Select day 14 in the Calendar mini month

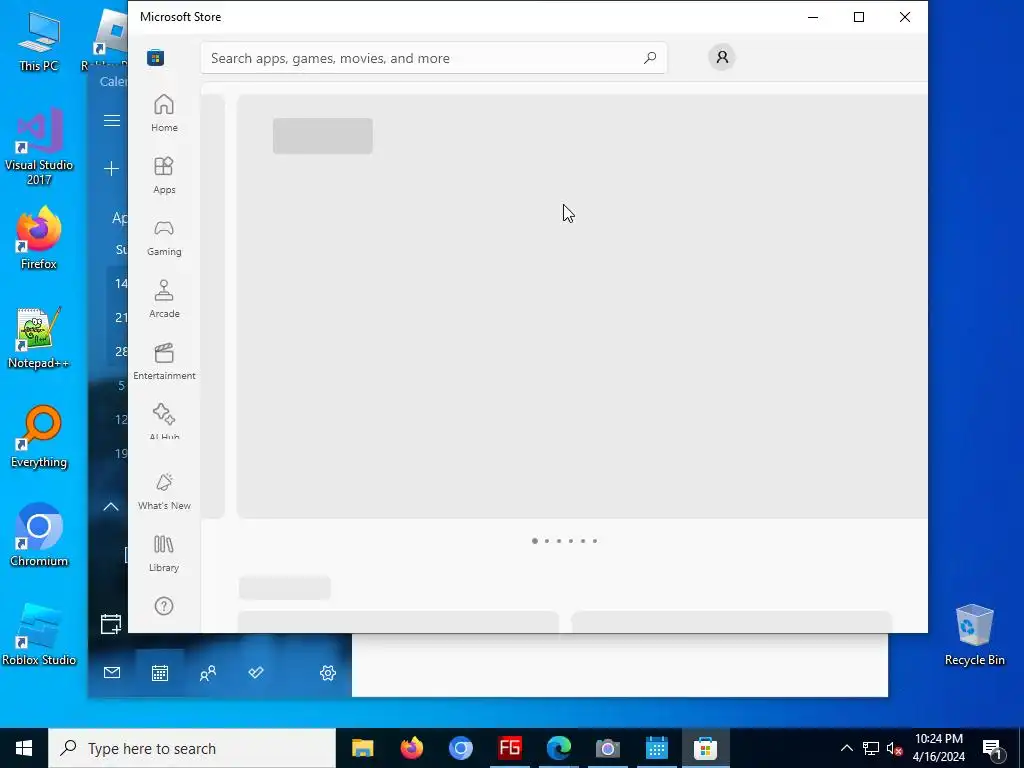[121, 283]
